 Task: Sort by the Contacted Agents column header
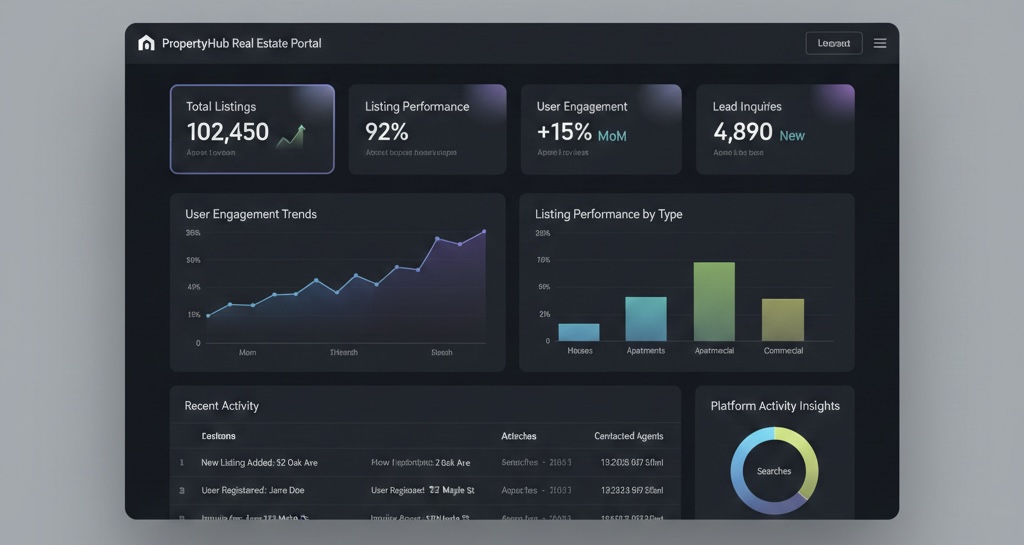point(628,436)
